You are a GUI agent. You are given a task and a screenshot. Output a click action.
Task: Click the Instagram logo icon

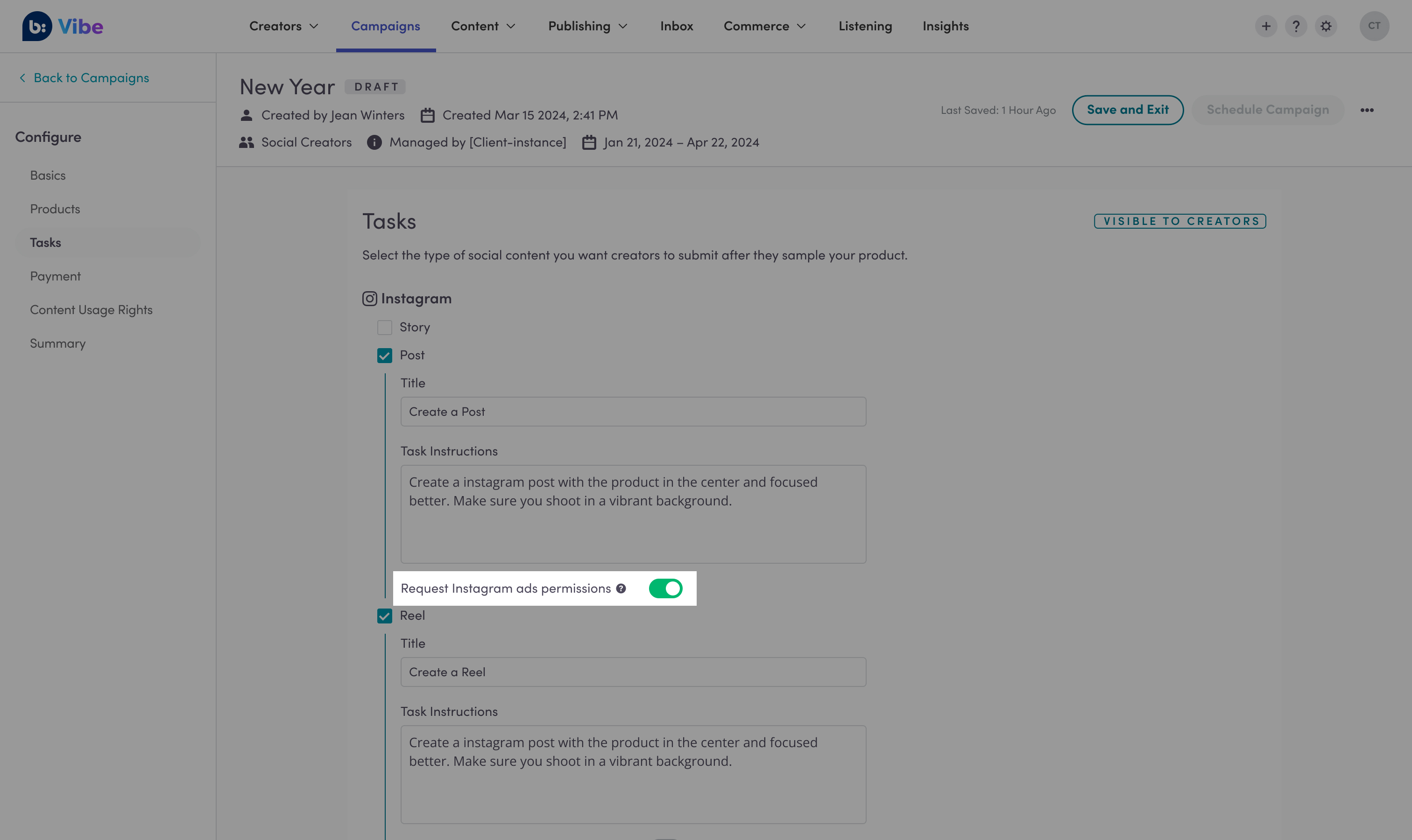click(370, 298)
